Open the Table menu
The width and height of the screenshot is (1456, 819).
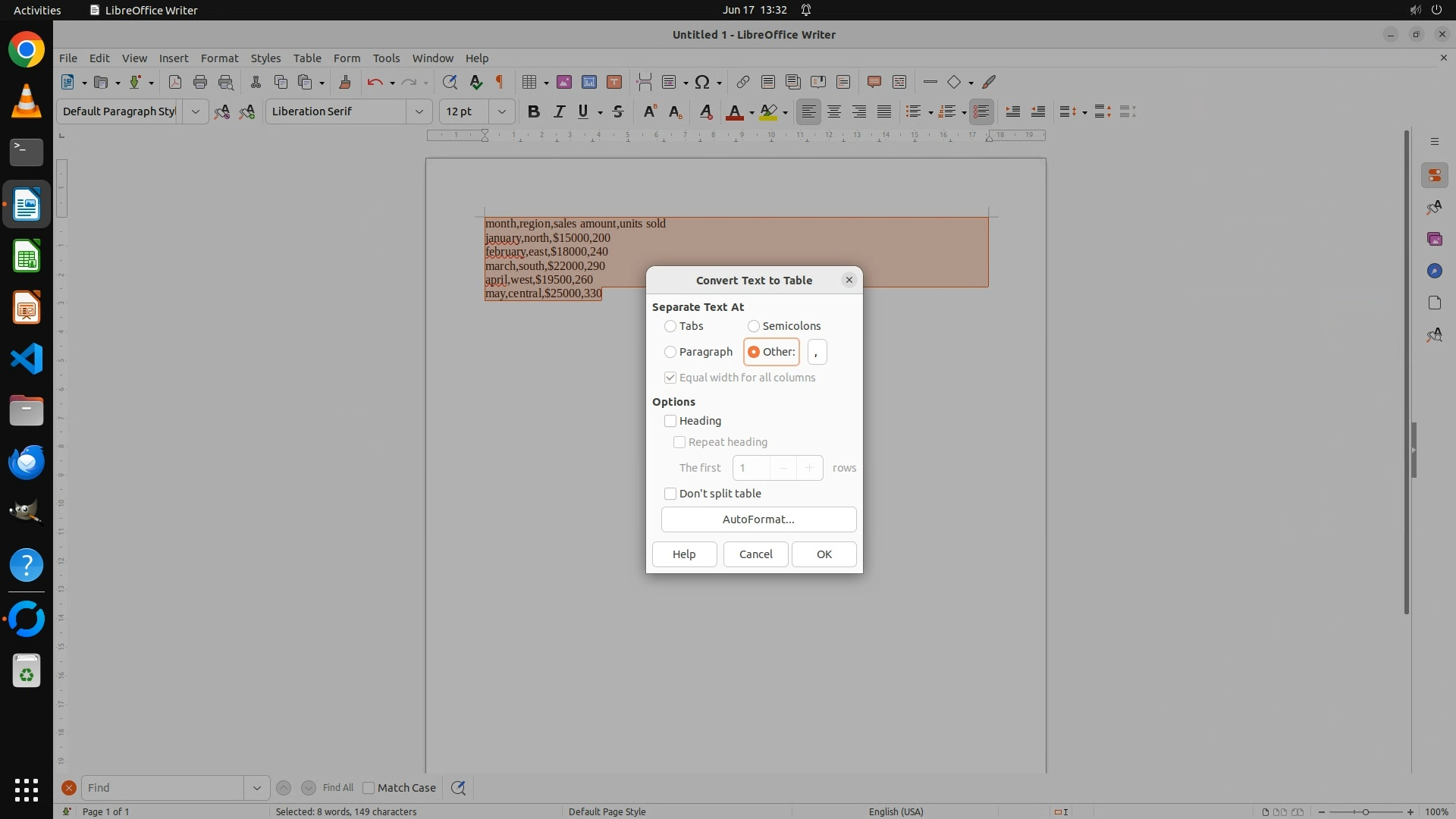point(307,58)
